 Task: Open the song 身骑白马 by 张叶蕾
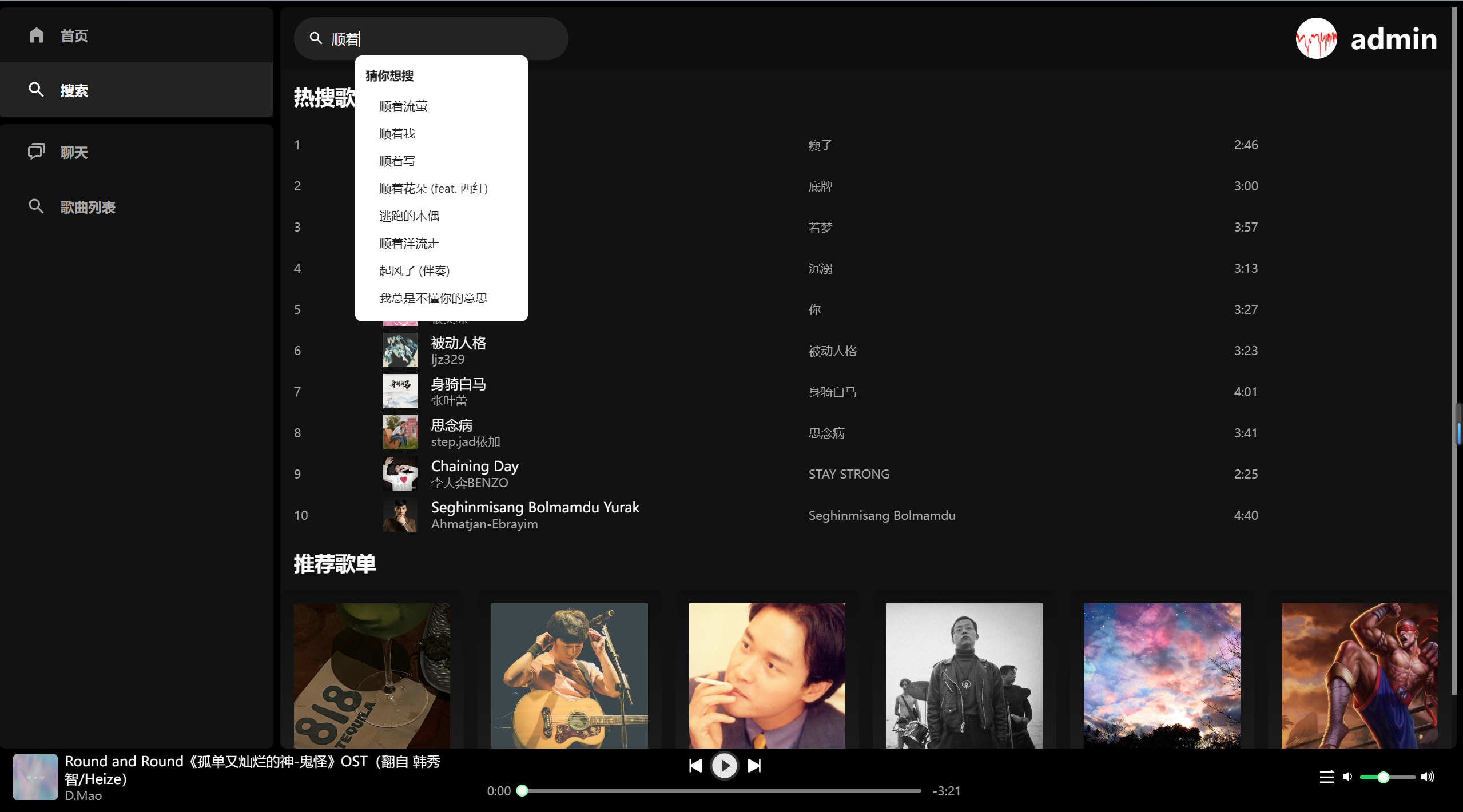(x=458, y=384)
